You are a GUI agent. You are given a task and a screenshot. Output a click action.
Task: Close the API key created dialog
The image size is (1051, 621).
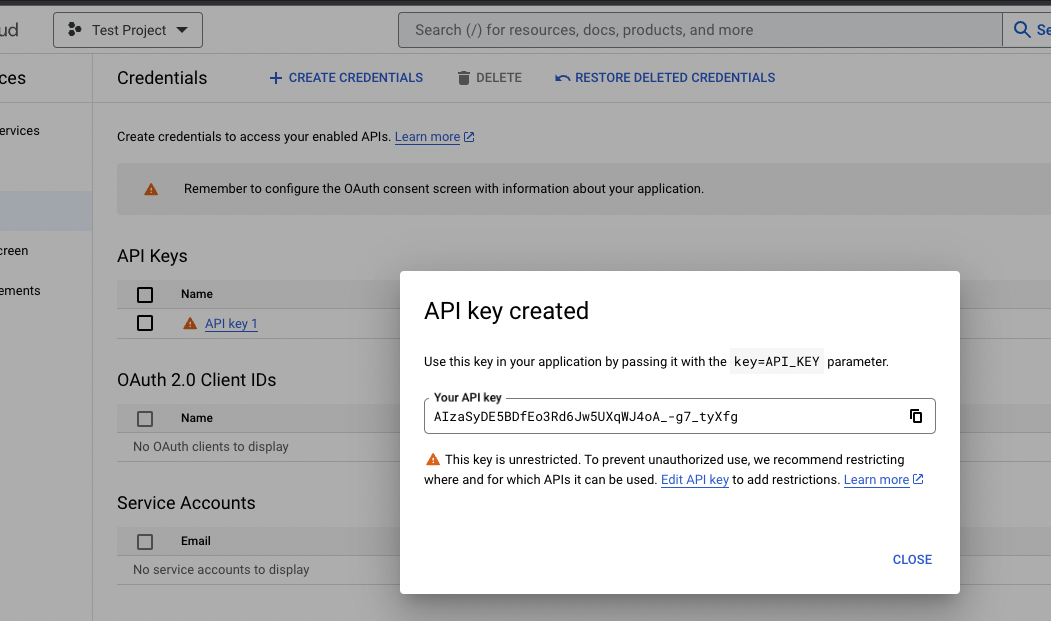click(911, 559)
